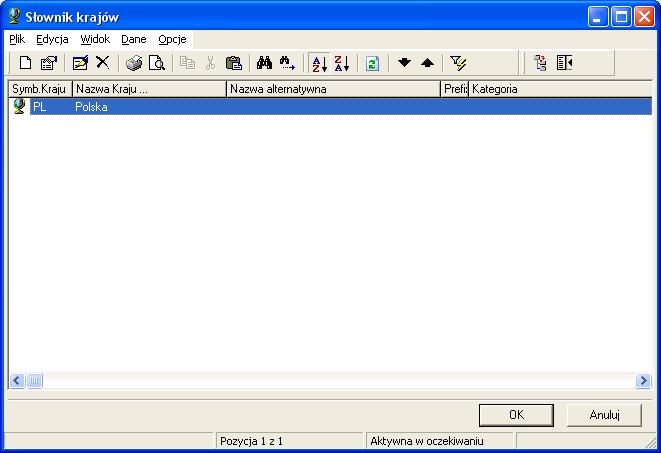Select the Polska country name cell
Image resolution: width=661 pixels, height=453 pixels.
pos(91,107)
